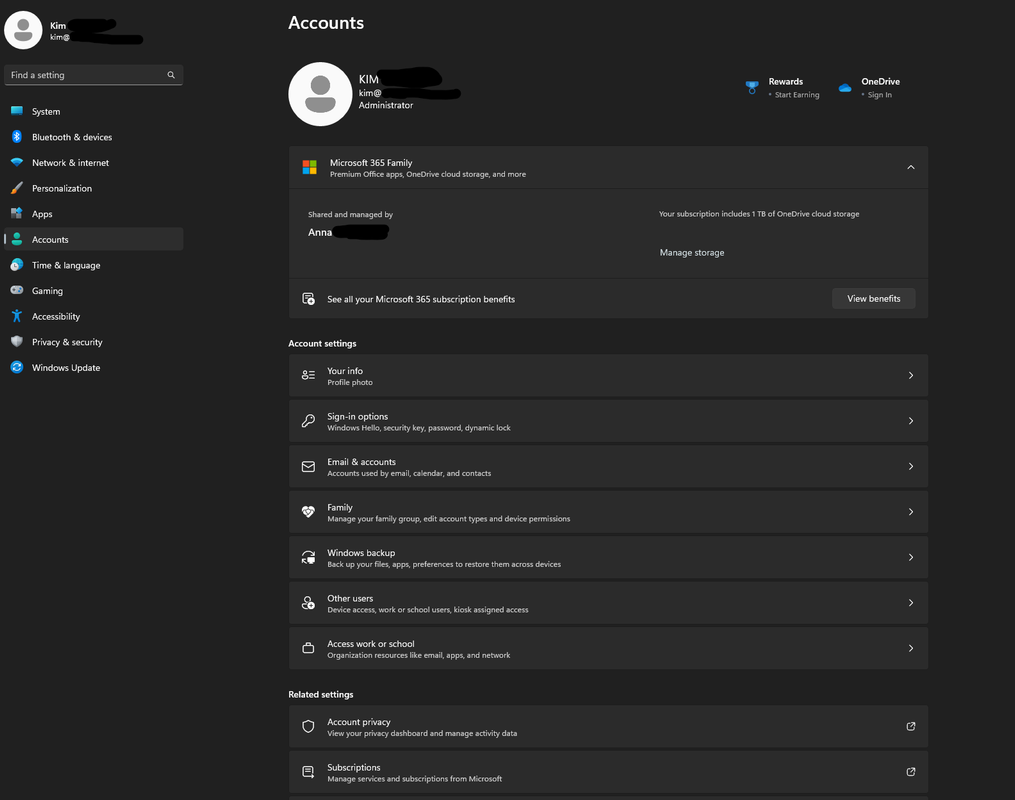
Task: Click the Network & internet wifi icon
Action: pyautogui.click(x=17, y=162)
